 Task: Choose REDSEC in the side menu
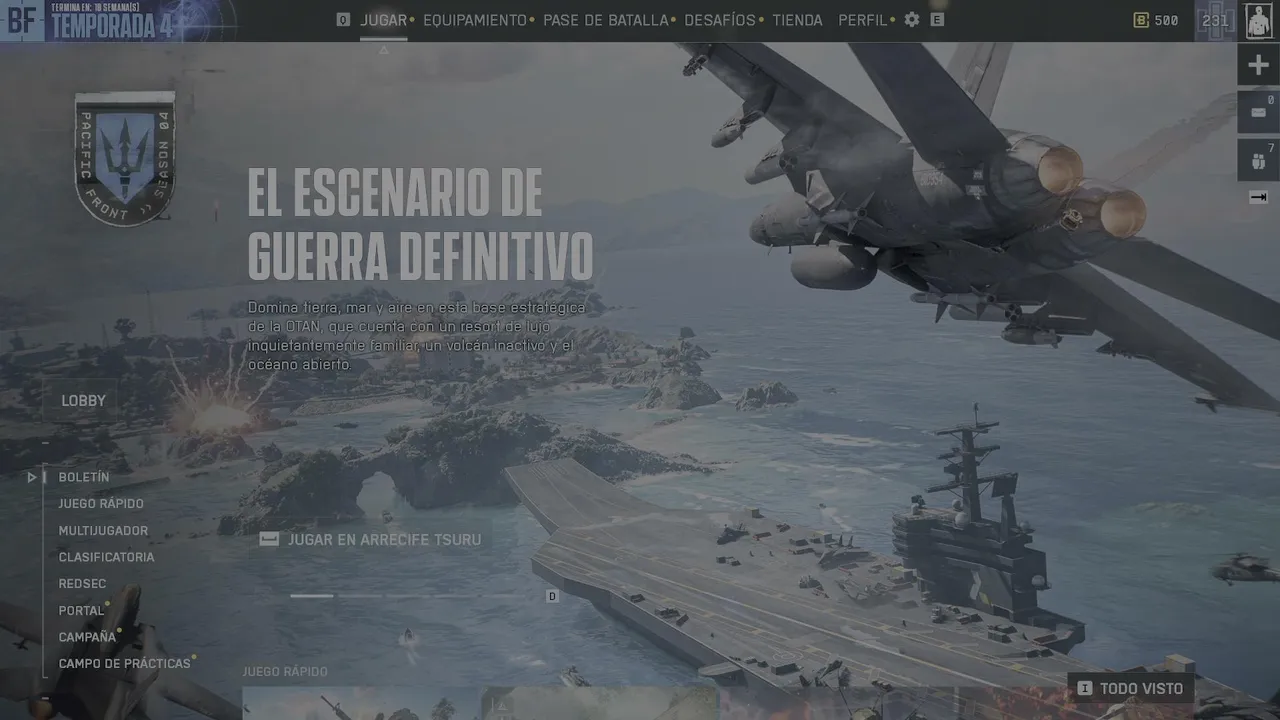pos(82,584)
